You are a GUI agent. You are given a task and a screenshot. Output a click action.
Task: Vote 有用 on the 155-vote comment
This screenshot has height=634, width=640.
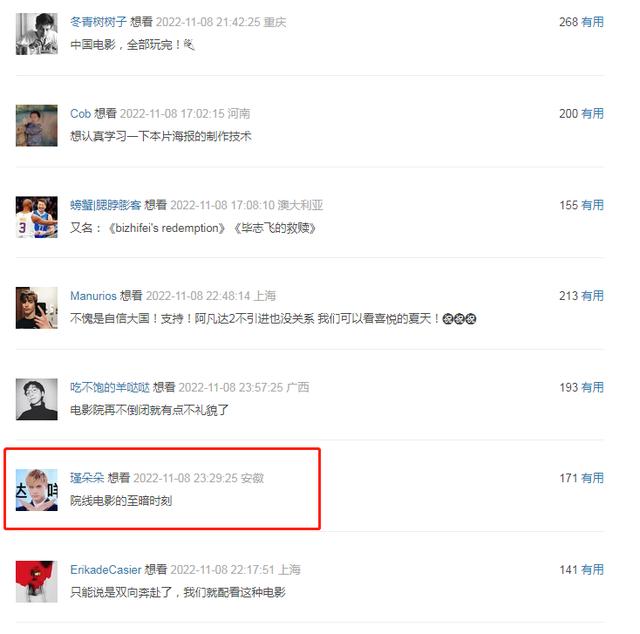pos(592,205)
